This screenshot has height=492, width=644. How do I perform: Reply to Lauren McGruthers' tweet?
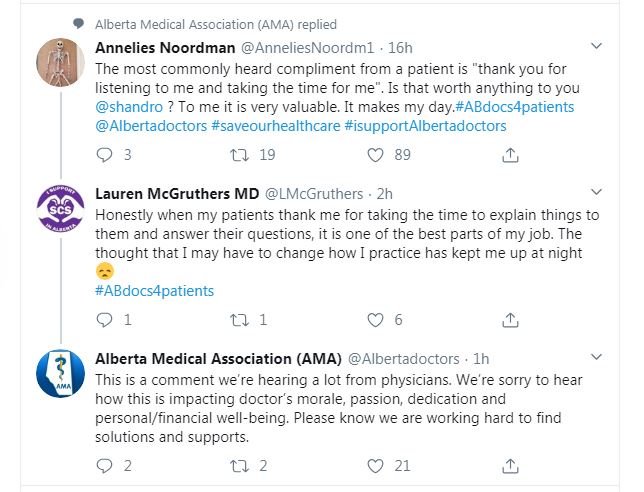[x=104, y=320]
